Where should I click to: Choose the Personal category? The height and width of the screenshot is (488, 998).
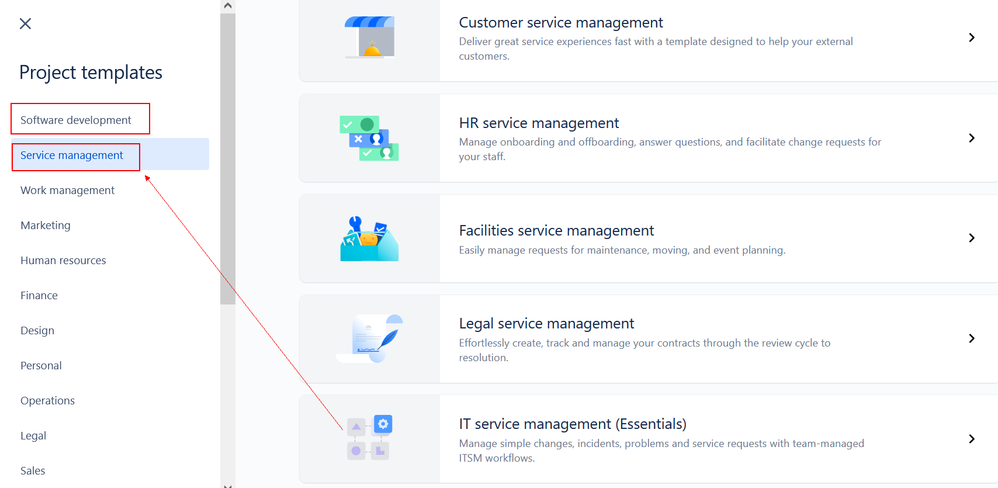pos(41,365)
